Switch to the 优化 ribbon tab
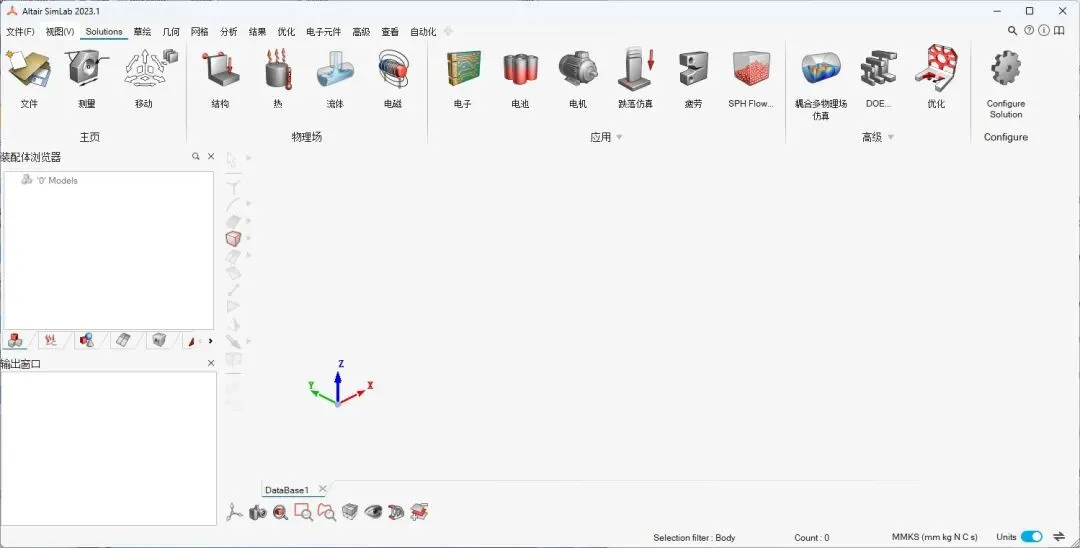Image resolution: width=1080 pixels, height=548 pixels. [x=286, y=32]
